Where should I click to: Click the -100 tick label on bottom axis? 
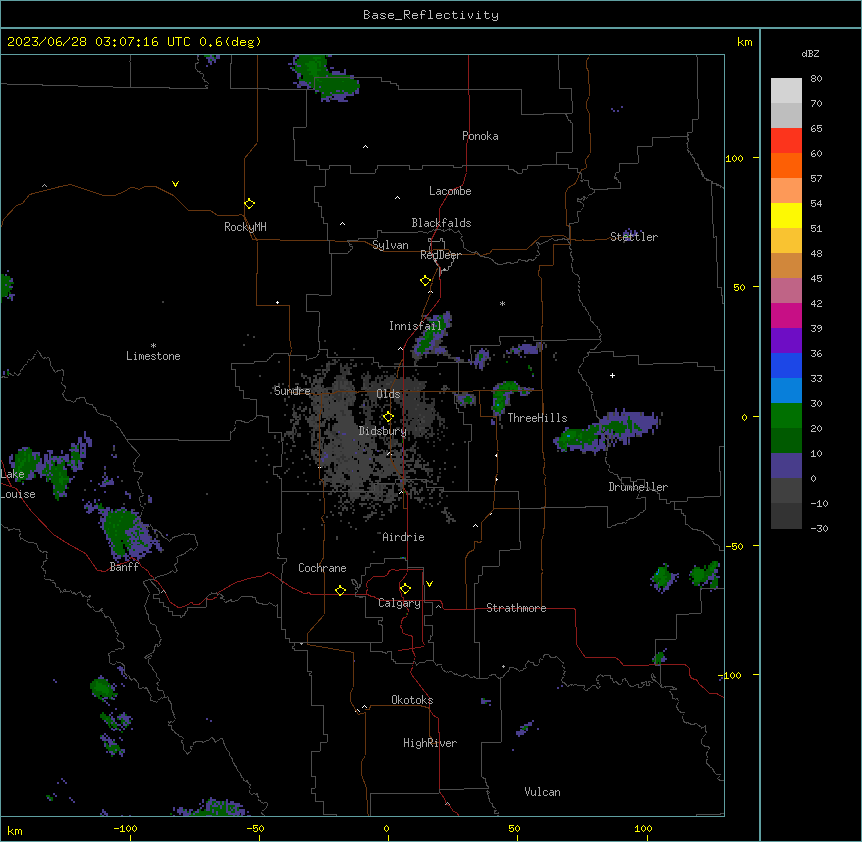tap(125, 828)
